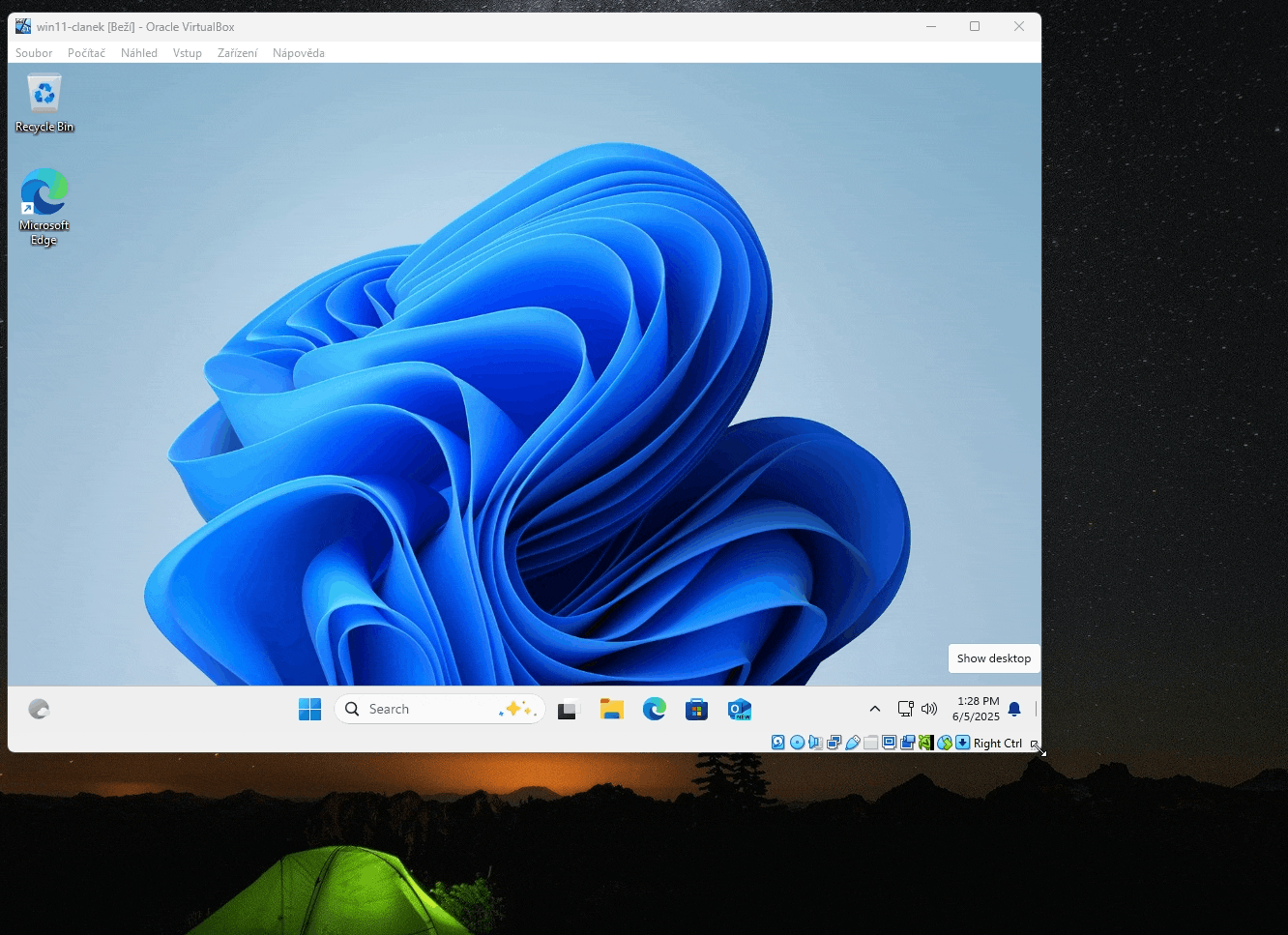The image size is (1288, 935).
Task: Open the notifications bell icon
Action: pos(1014,709)
